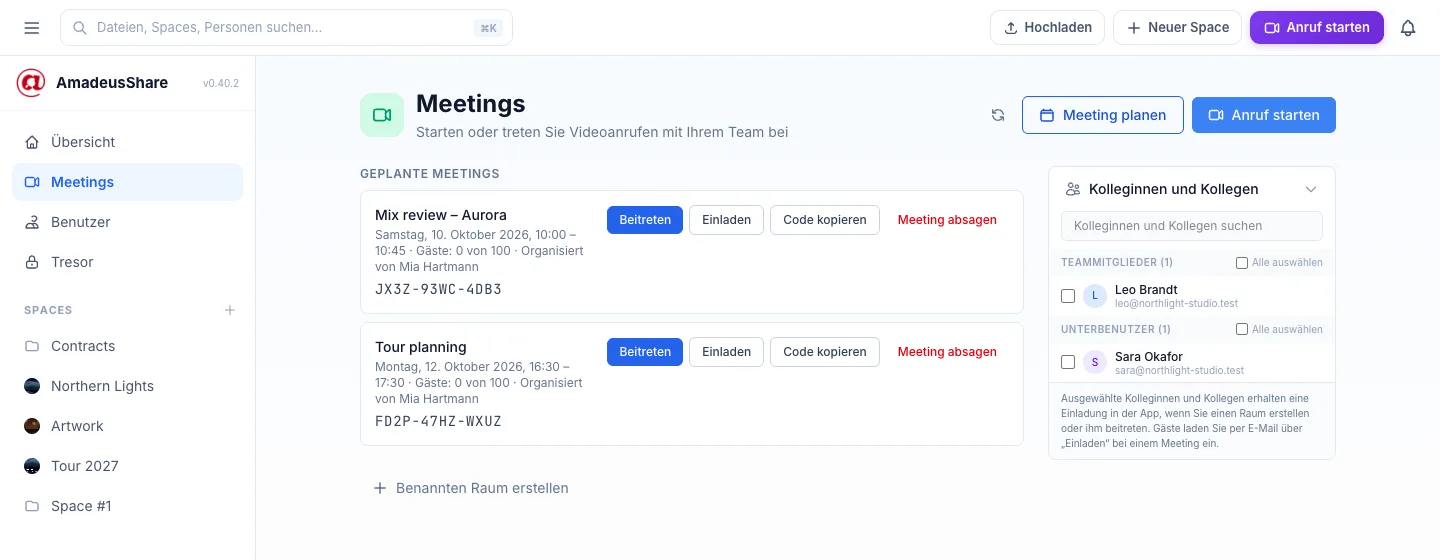Copy code for Mix review – Aurora
Viewport: 1440px width, 560px height.
coord(825,220)
